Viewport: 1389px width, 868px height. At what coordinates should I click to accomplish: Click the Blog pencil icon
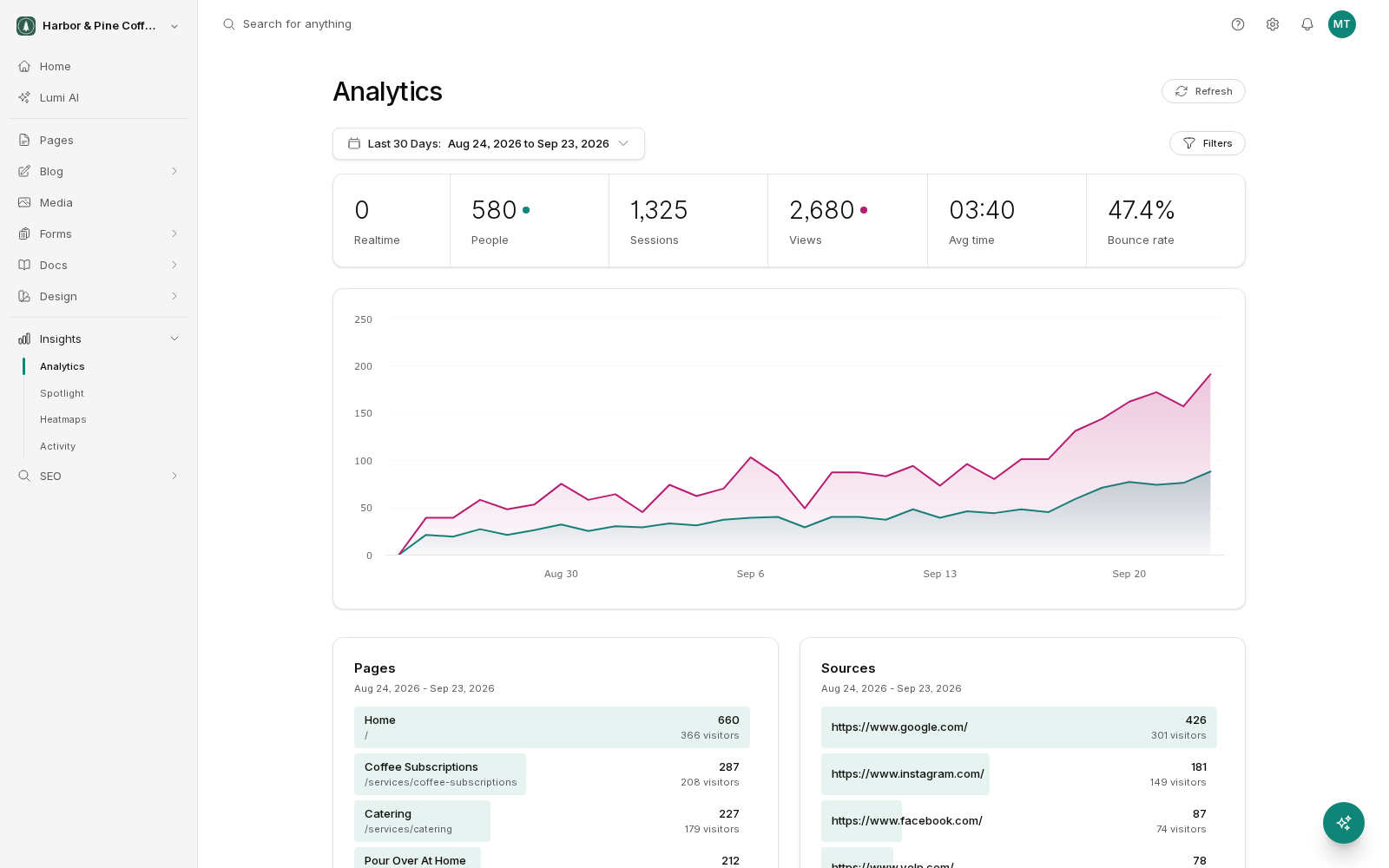click(x=24, y=171)
